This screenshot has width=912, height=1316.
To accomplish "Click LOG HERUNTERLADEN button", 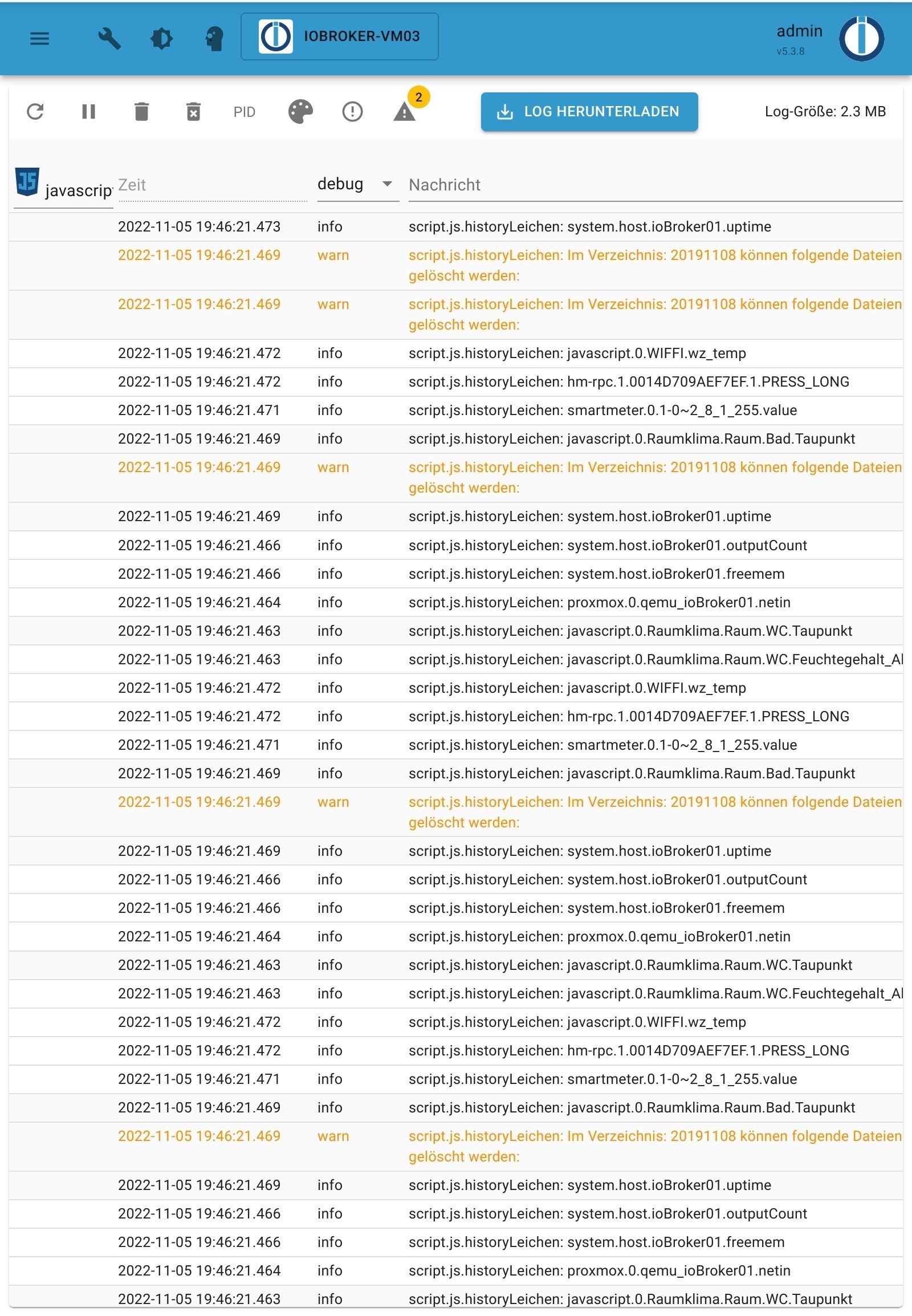I will (x=589, y=112).
